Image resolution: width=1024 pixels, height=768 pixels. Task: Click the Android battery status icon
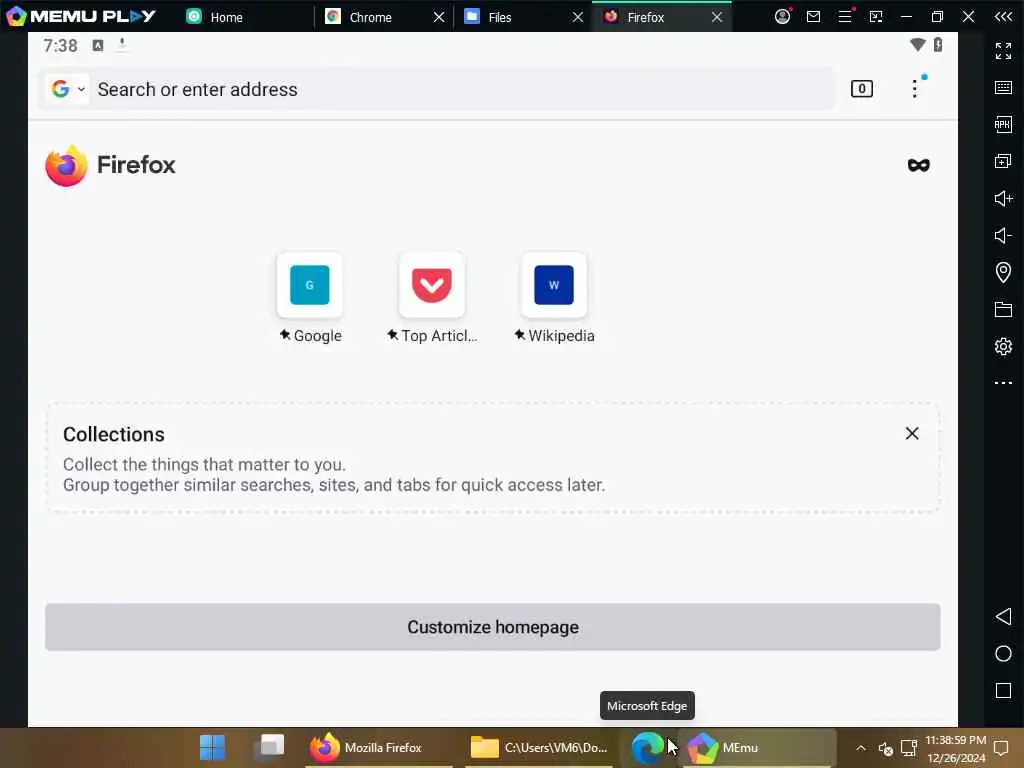(938, 44)
